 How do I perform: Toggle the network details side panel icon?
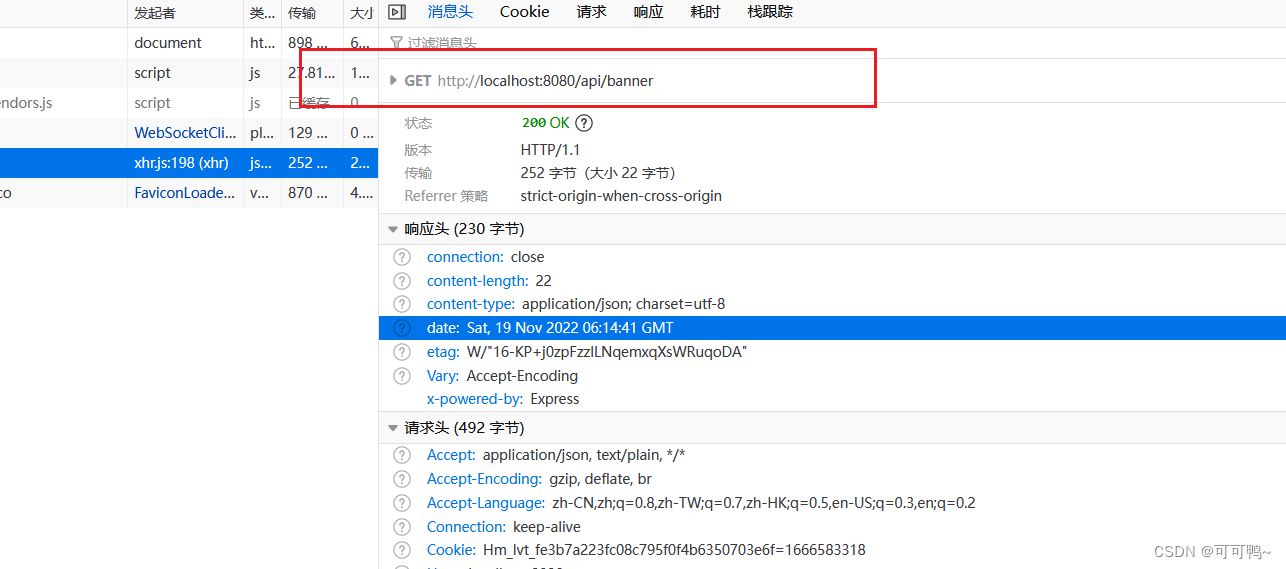(397, 12)
